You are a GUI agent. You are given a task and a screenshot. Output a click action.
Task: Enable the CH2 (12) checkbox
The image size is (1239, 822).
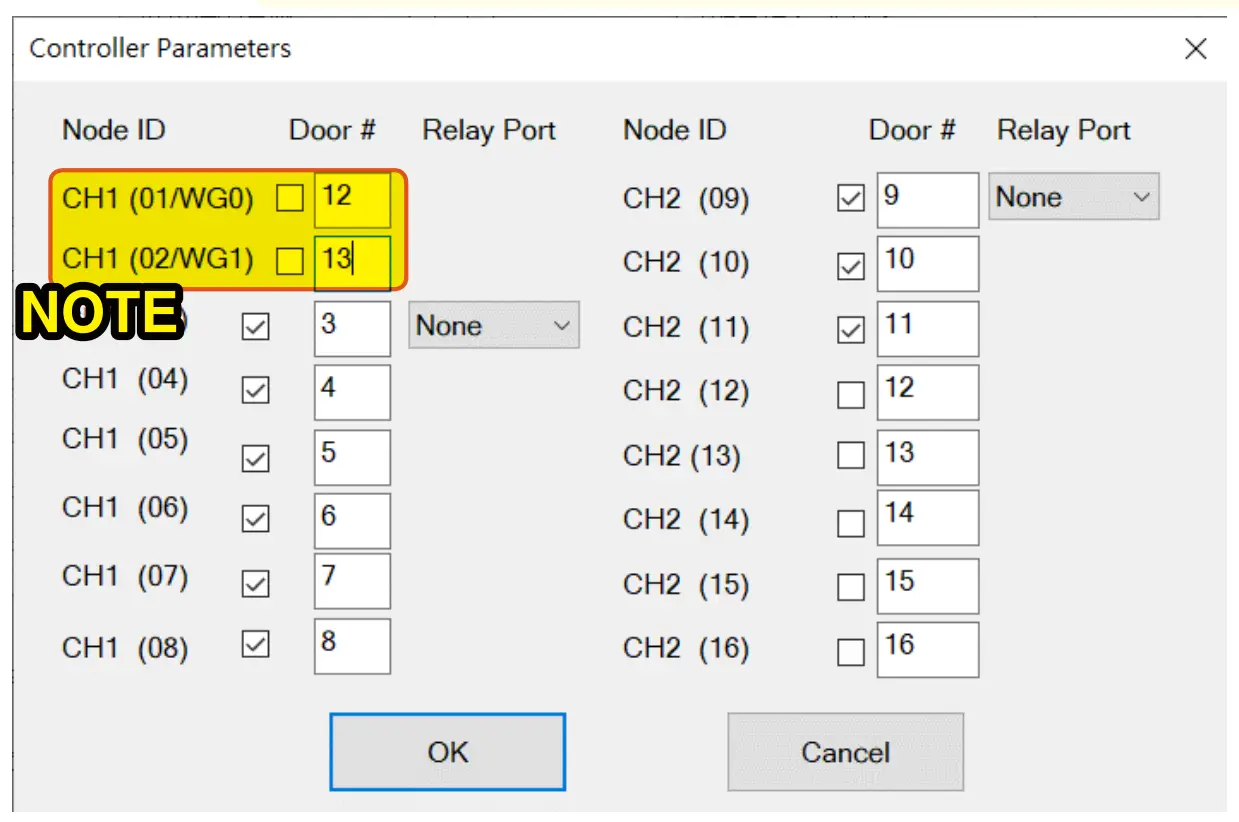(851, 393)
